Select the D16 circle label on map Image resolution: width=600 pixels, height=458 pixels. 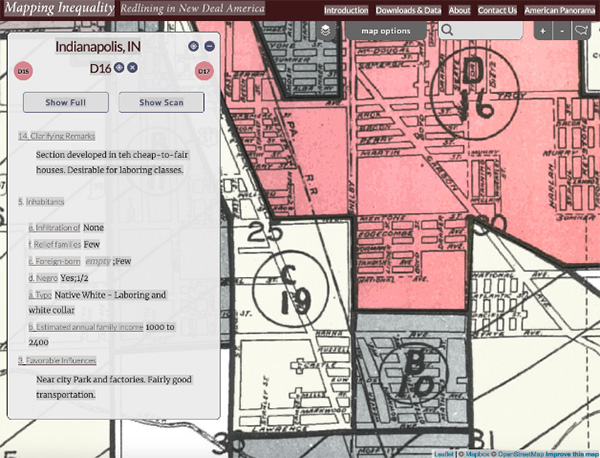pyautogui.click(x=475, y=94)
